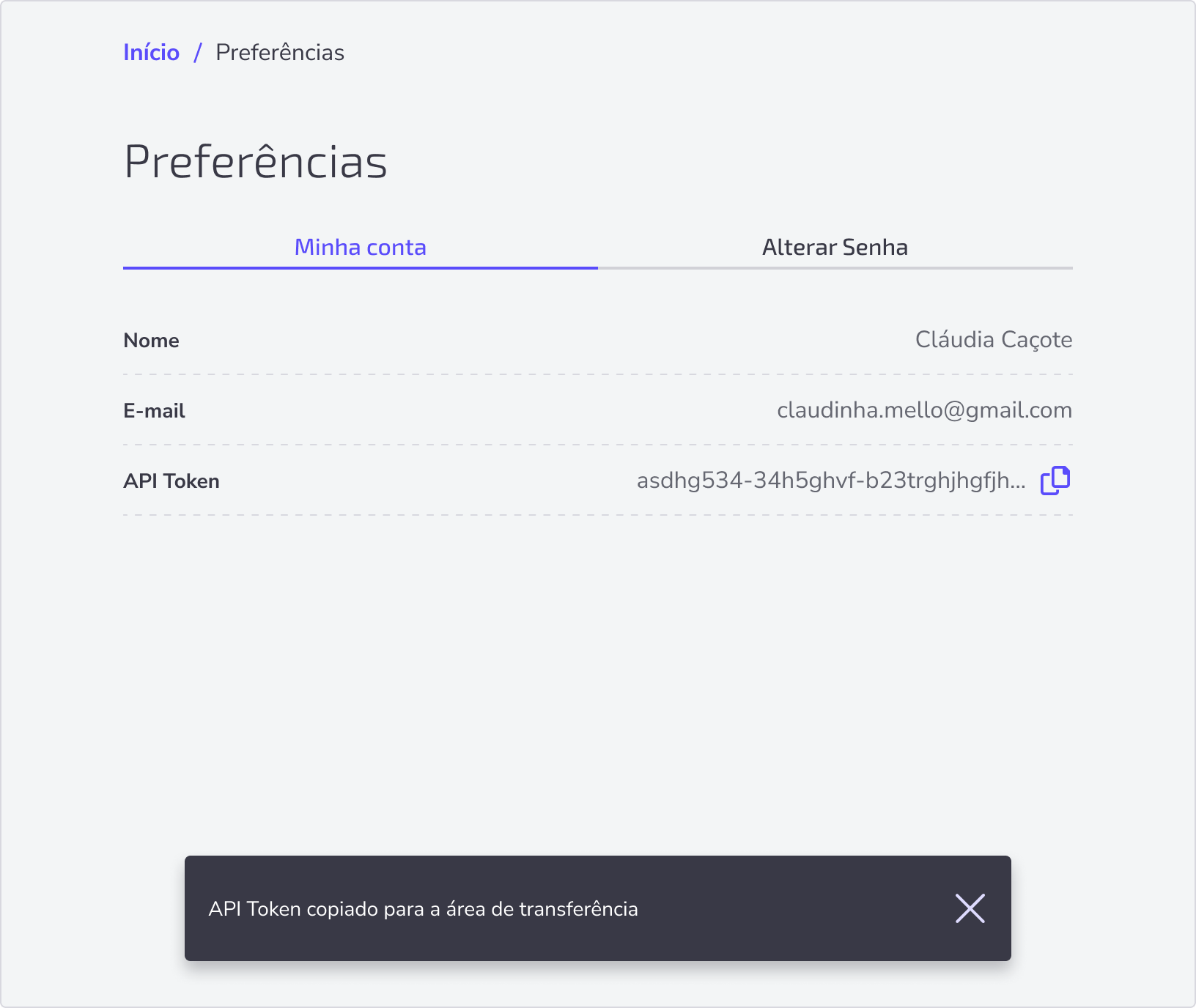Select the name value Cláudia Caçote

(x=994, y=340)
